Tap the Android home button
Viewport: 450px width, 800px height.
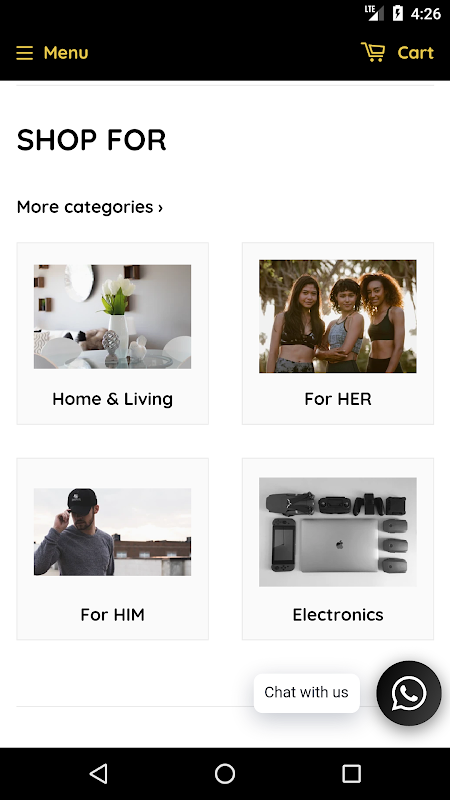[x=225, y=773]
